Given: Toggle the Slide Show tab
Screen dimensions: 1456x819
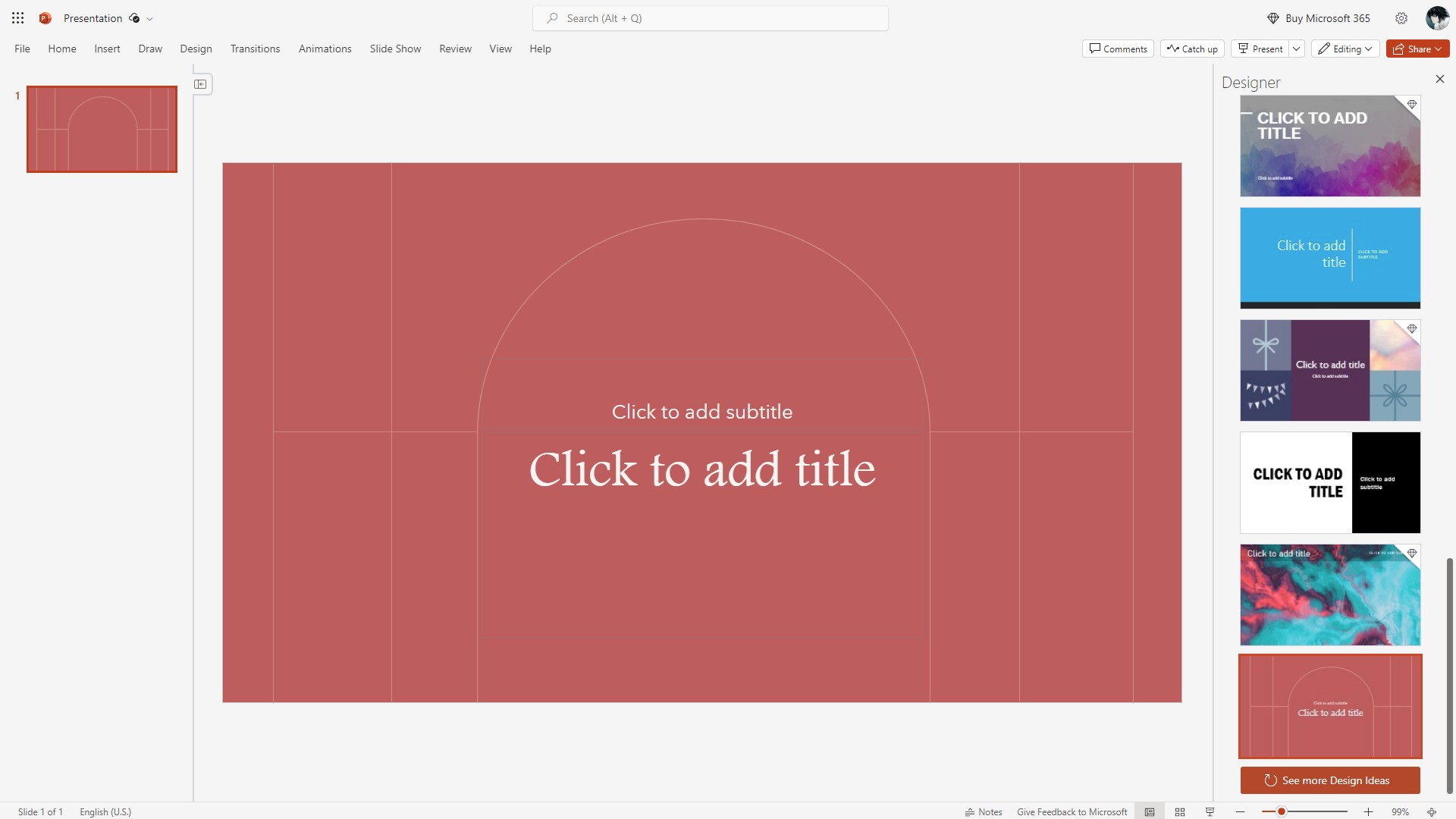Looking at the screenshot, I should 394,49.
